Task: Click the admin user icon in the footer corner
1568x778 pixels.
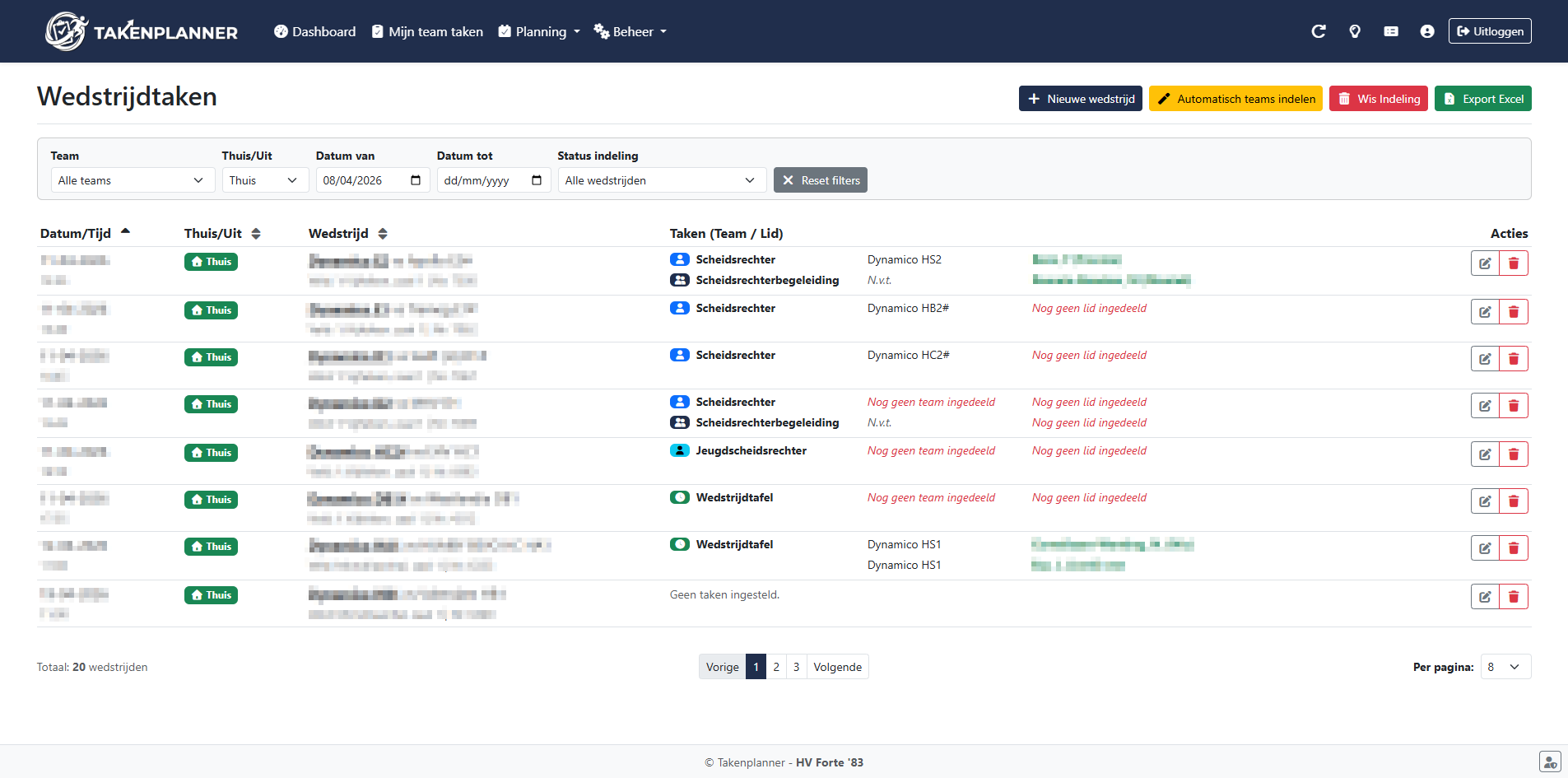Action: (1549, 762)
